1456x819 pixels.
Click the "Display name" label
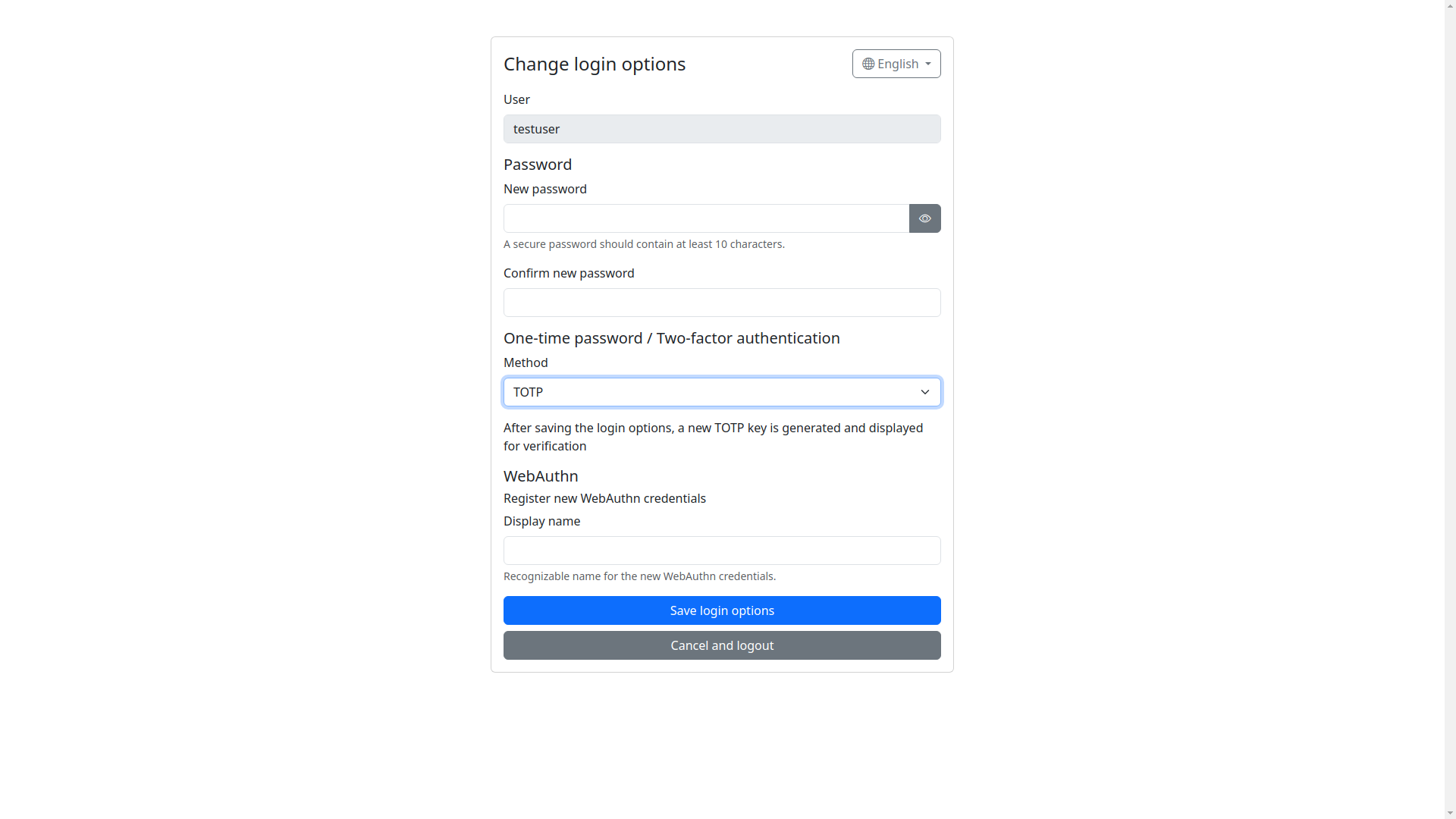[541, 521]
